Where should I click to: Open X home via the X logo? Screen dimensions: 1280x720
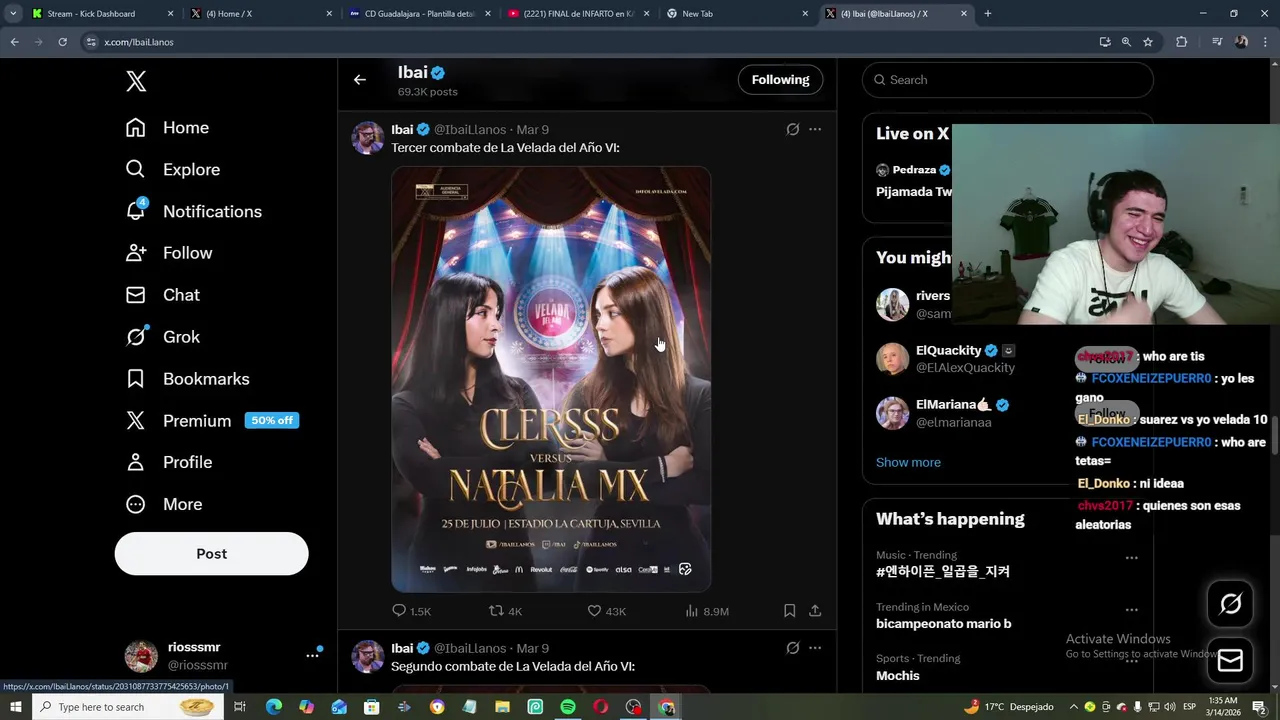coord(136,82)
